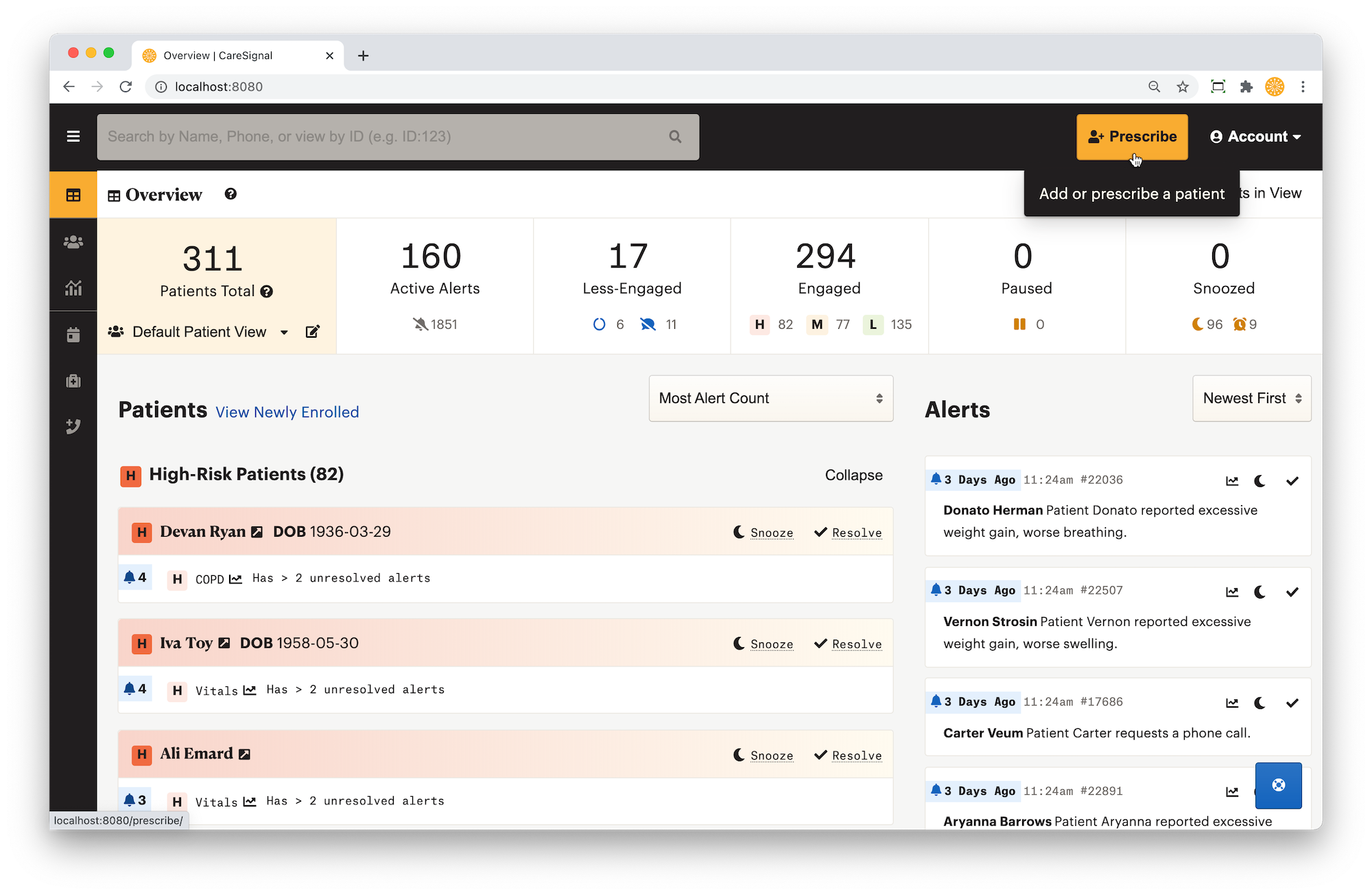Open the calendar sidebar icon

[x=73, y=334]
